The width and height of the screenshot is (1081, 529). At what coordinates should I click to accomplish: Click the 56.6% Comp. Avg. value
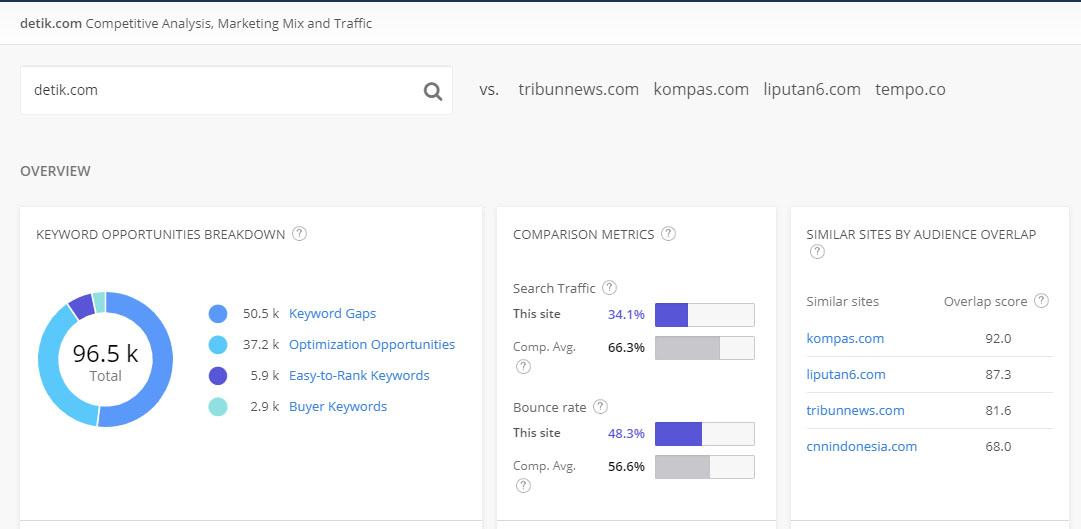coord(626,467)
